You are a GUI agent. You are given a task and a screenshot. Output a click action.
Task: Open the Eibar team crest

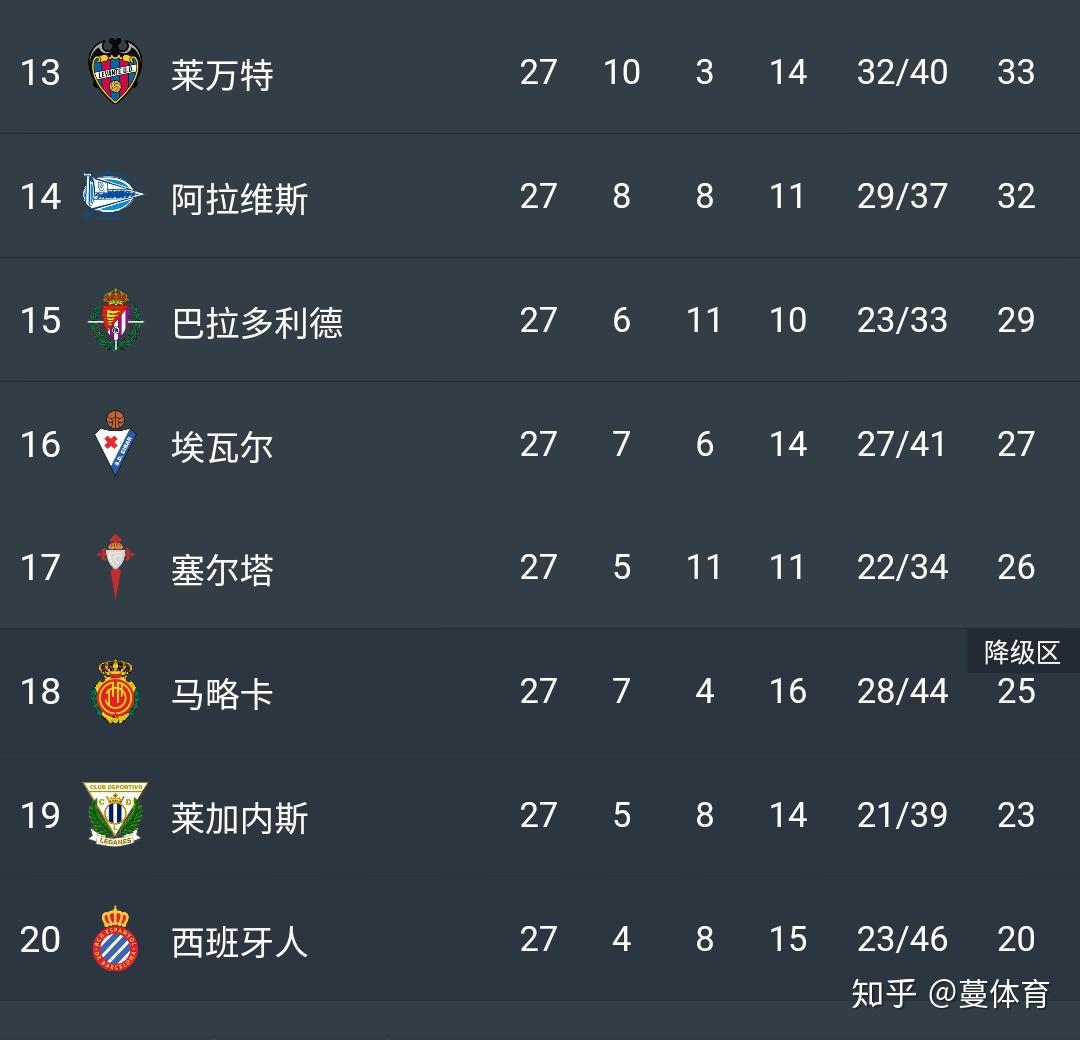[115, 443]
